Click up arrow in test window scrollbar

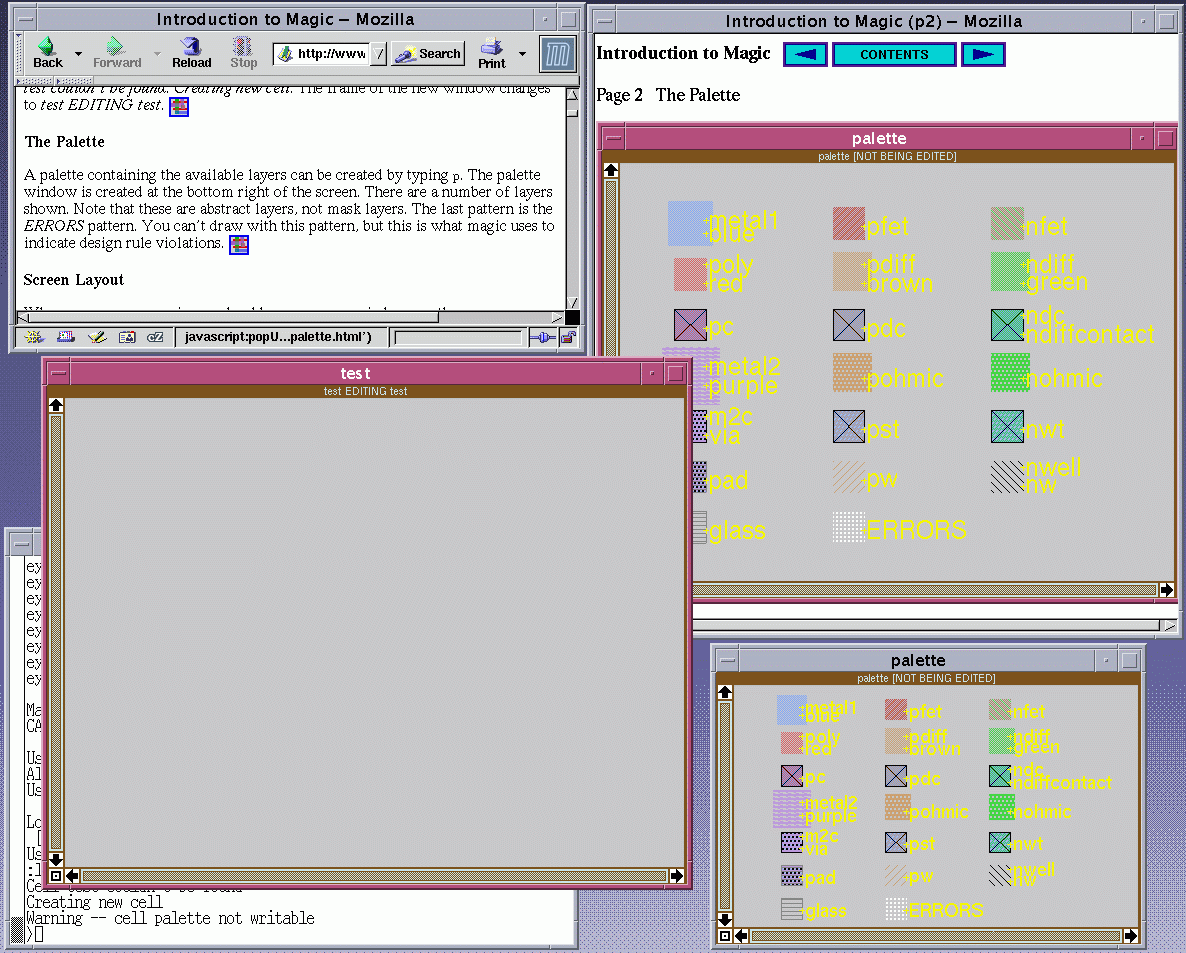[56, 405]
